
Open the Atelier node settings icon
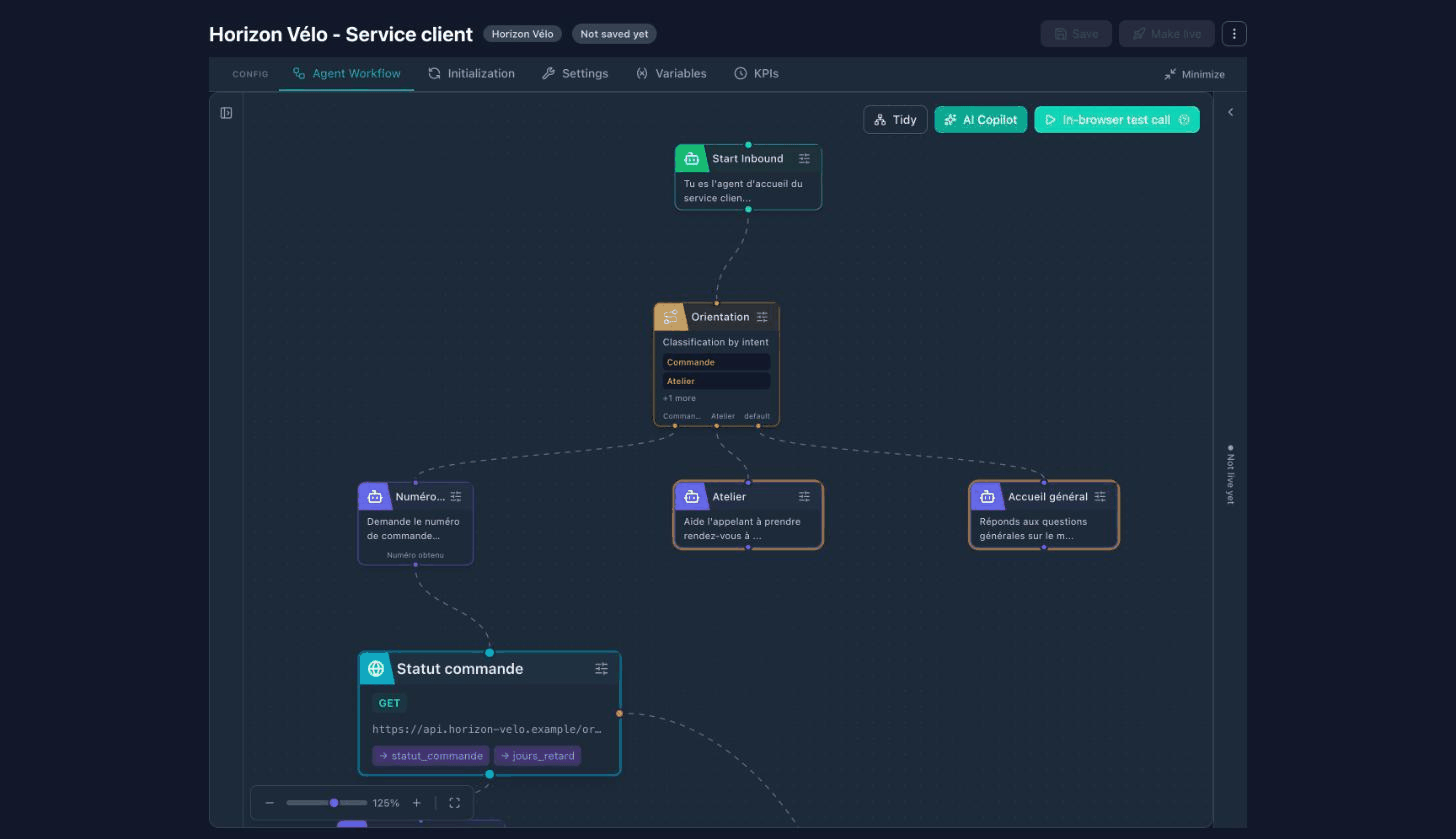(x=804, y=497)
